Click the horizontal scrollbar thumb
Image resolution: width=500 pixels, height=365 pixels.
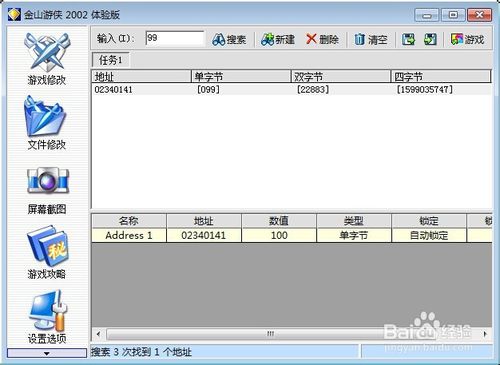click(270, 334)
